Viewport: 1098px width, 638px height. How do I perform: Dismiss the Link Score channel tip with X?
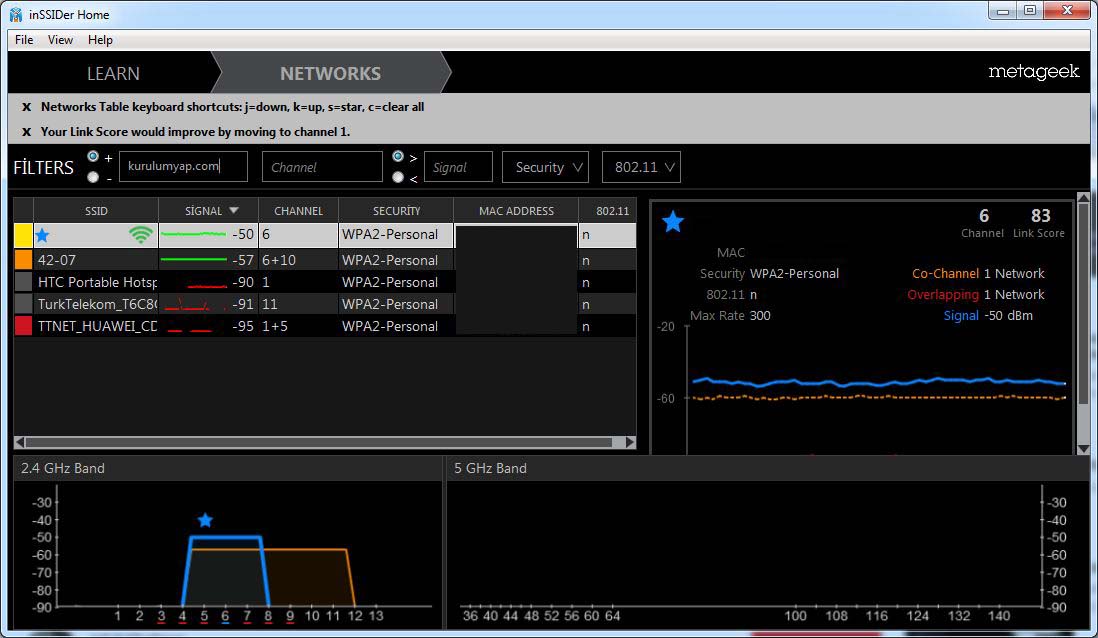(x=27, y=132)
